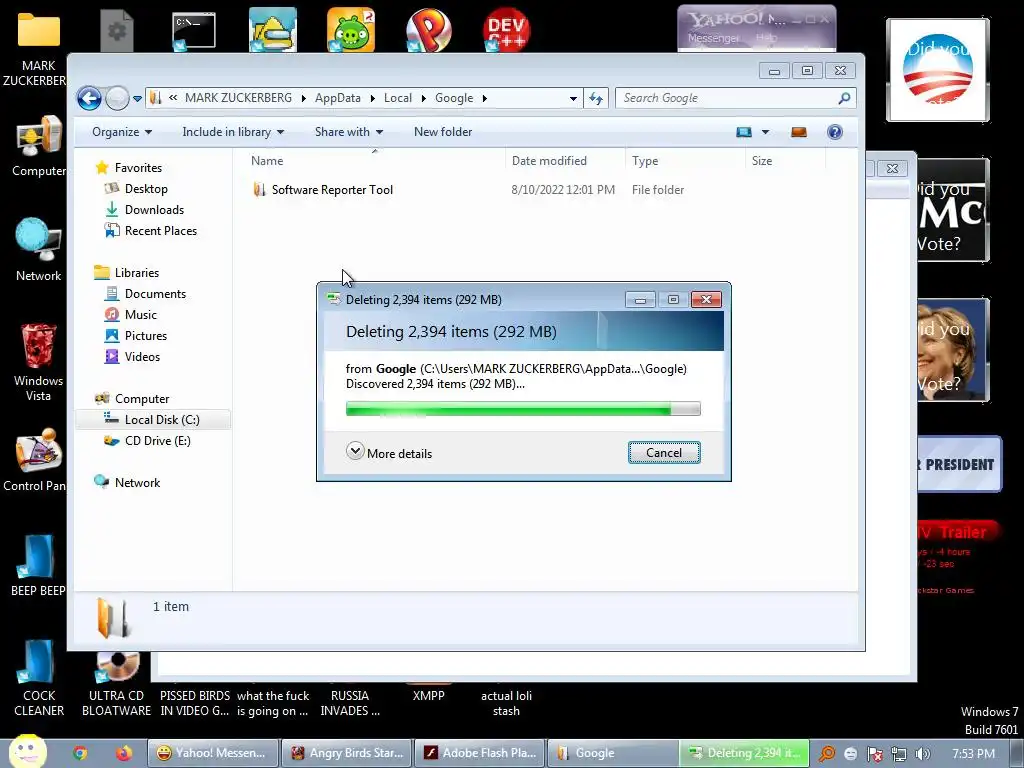
Task: Click AppData in address breadcrumb
Action: [x=338, y=98]
